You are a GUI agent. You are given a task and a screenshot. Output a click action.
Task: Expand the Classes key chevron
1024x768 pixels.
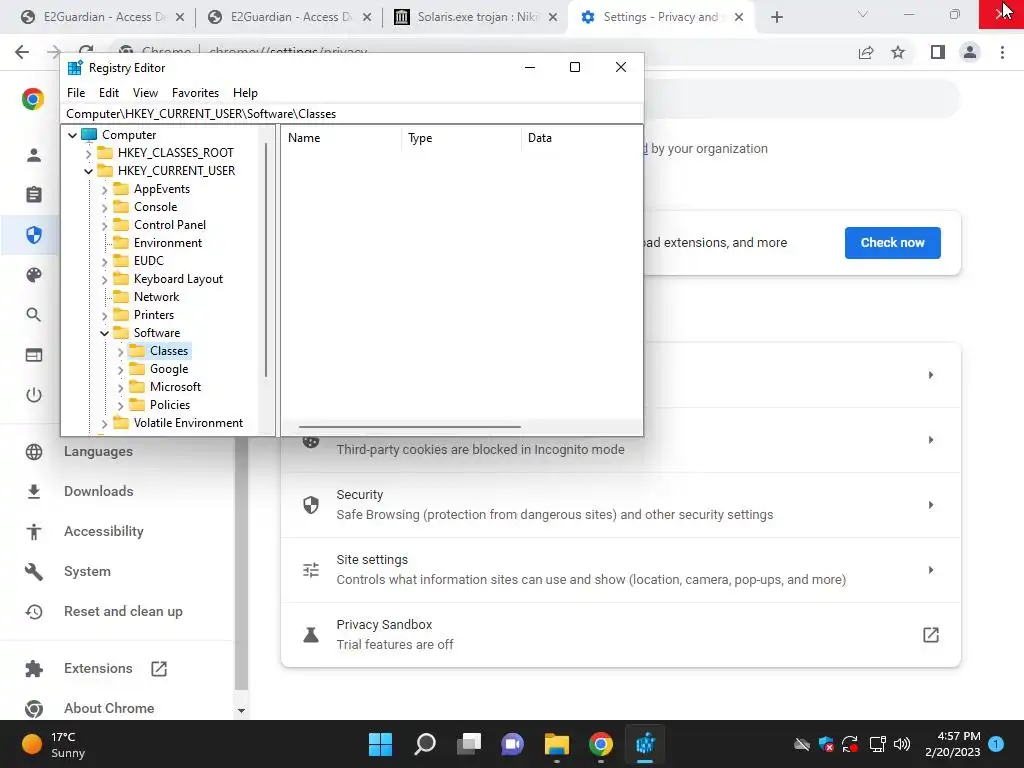pyautogui.click(x=120, y=352)
